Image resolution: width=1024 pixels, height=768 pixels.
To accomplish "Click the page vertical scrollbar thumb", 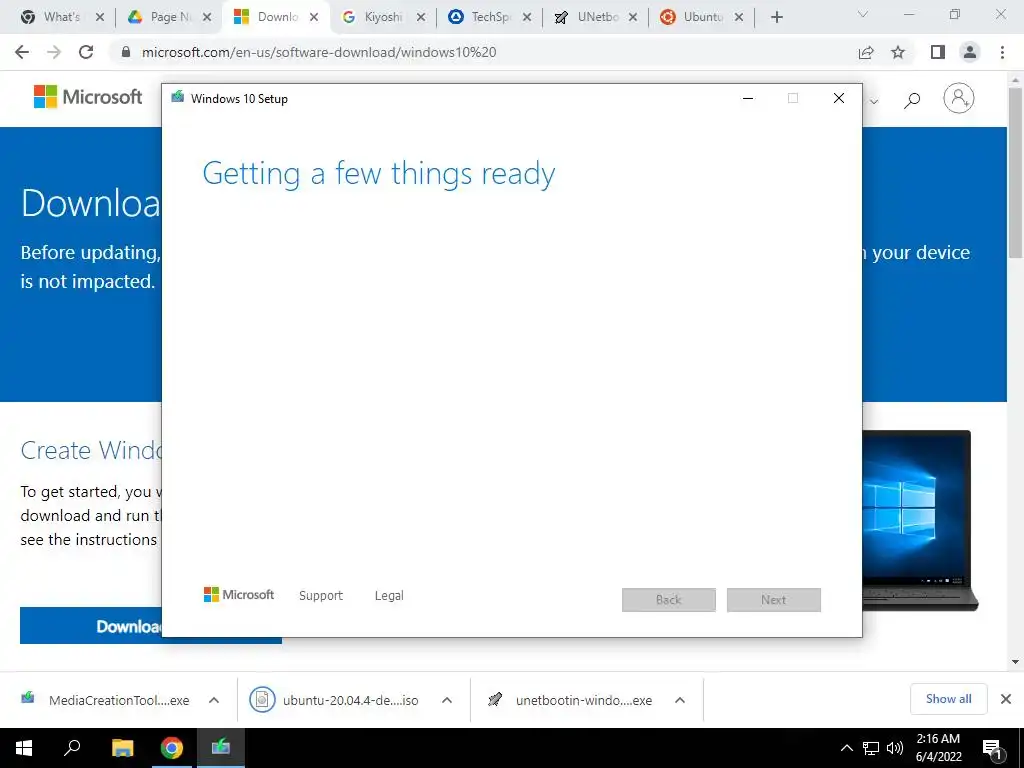I will coord(1015,171).
